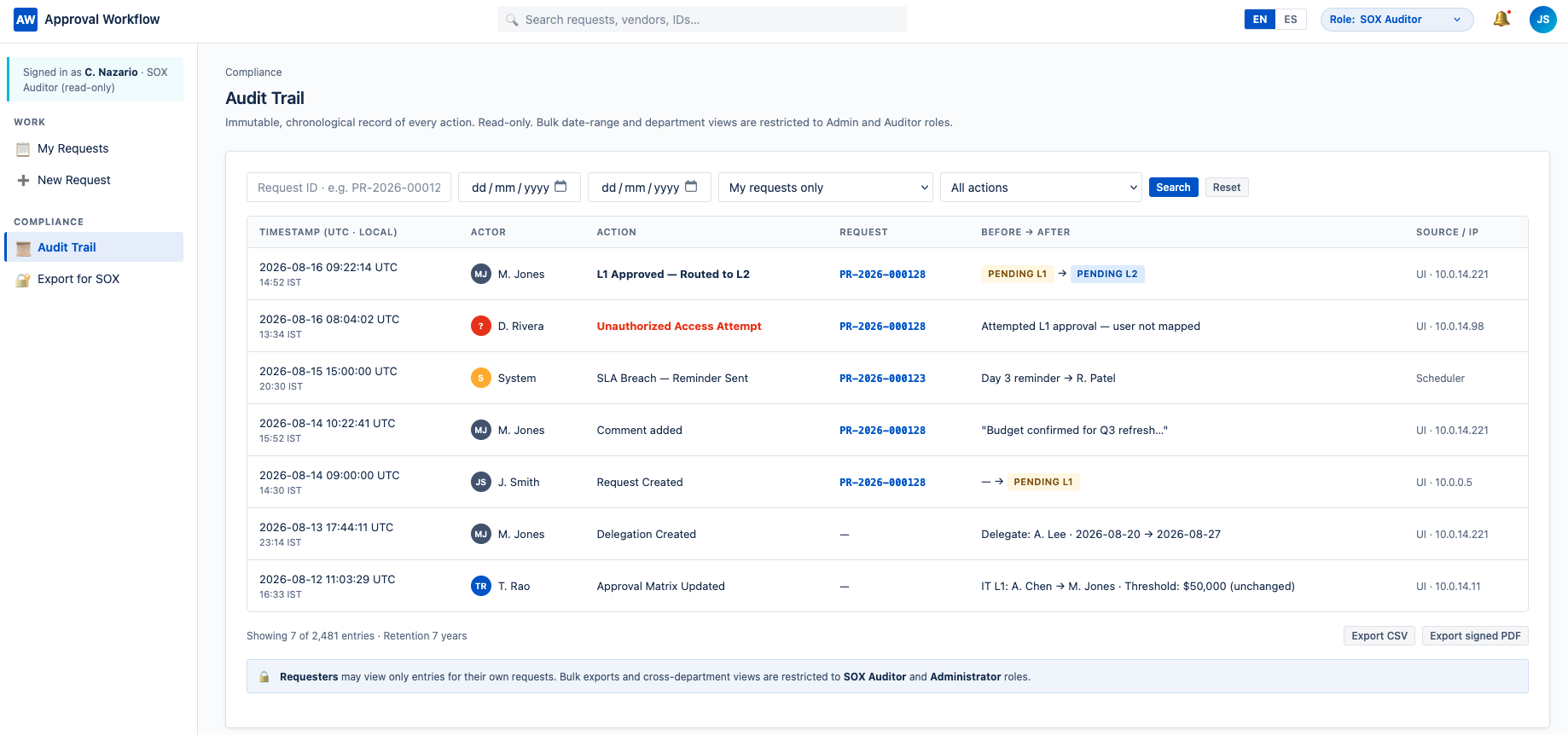Screen dimensions: 1568x735
Task: Click T. Rao's TR avatar
Action: pos(481,586)
